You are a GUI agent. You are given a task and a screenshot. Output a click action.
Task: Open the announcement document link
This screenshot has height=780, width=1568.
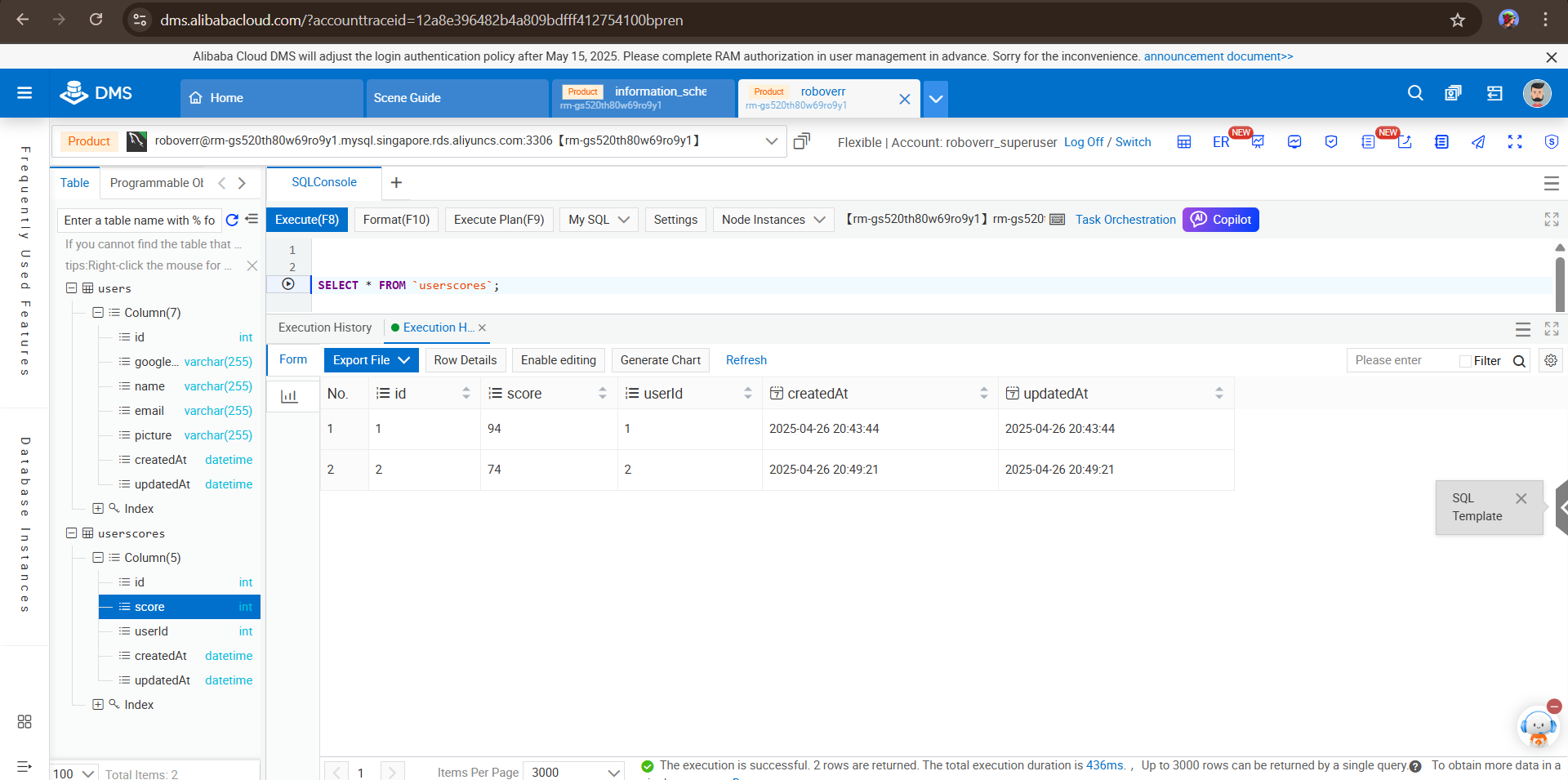point(1218,56)
